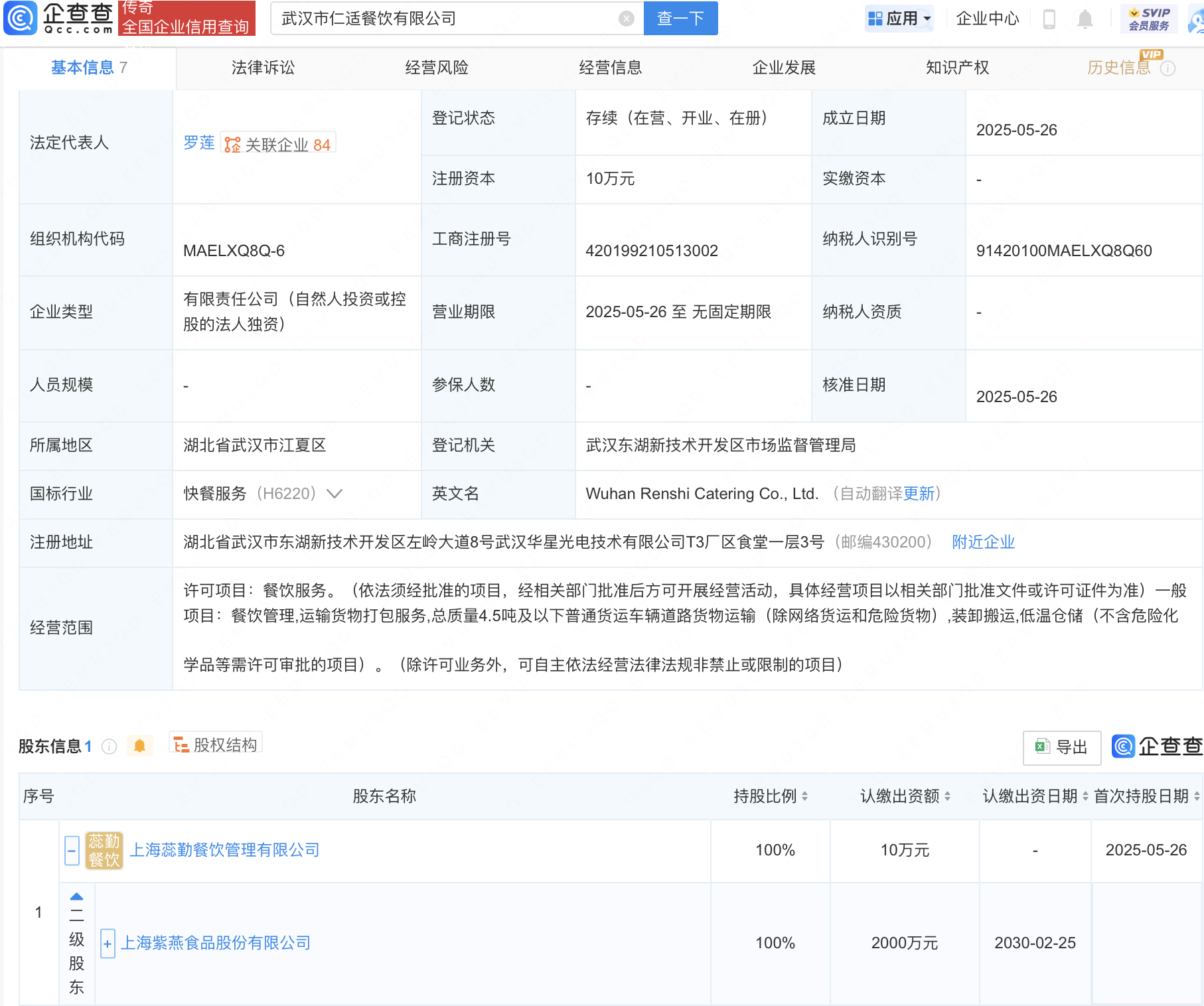
Task: Click the 查一下 search button
Action: tap(680, 18)
